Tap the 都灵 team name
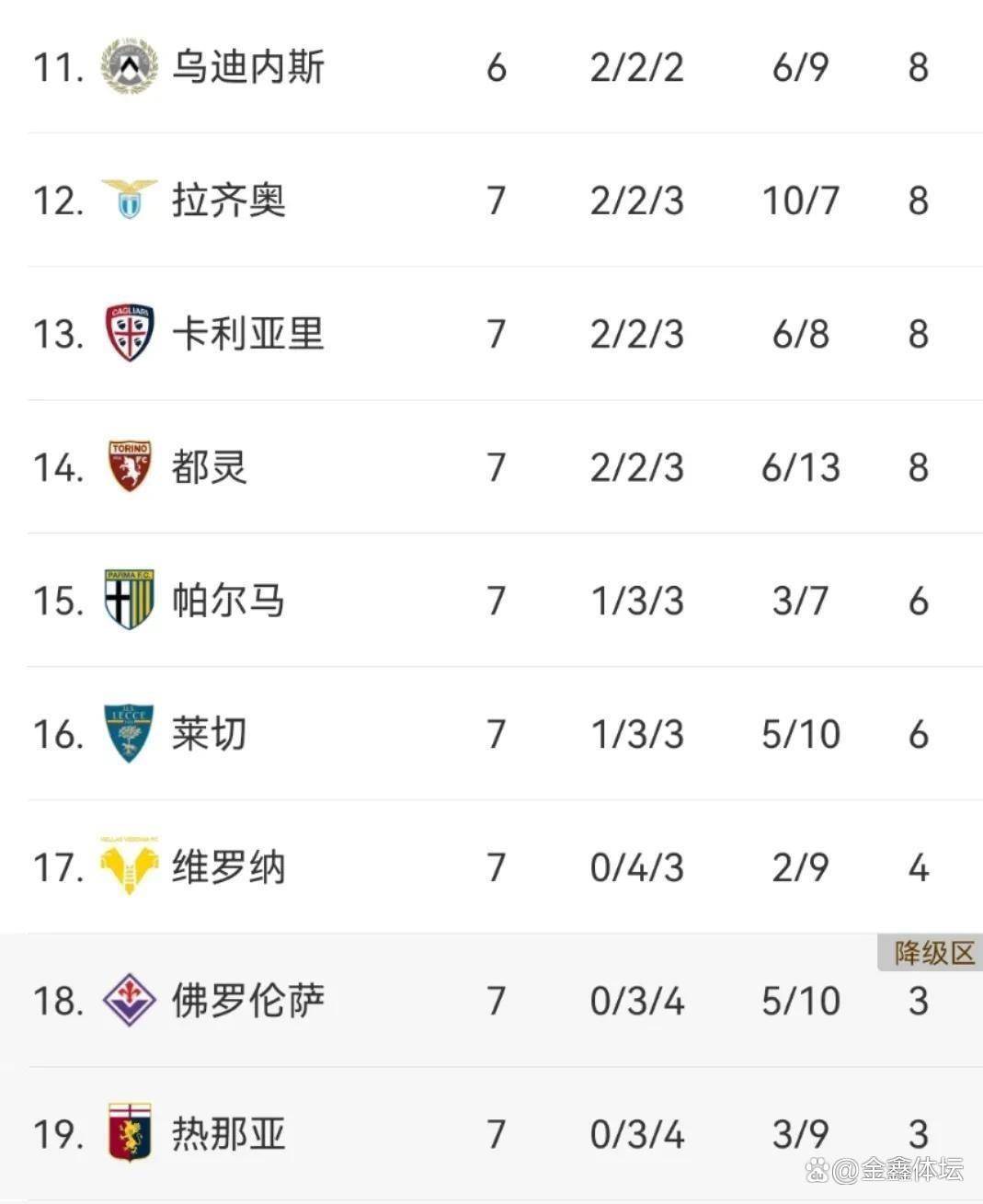The image size is (983, 1204). (210, 467)
